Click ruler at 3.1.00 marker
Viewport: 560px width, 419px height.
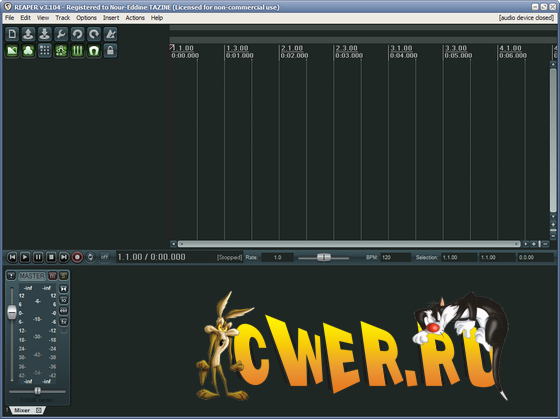coord(401,48)
